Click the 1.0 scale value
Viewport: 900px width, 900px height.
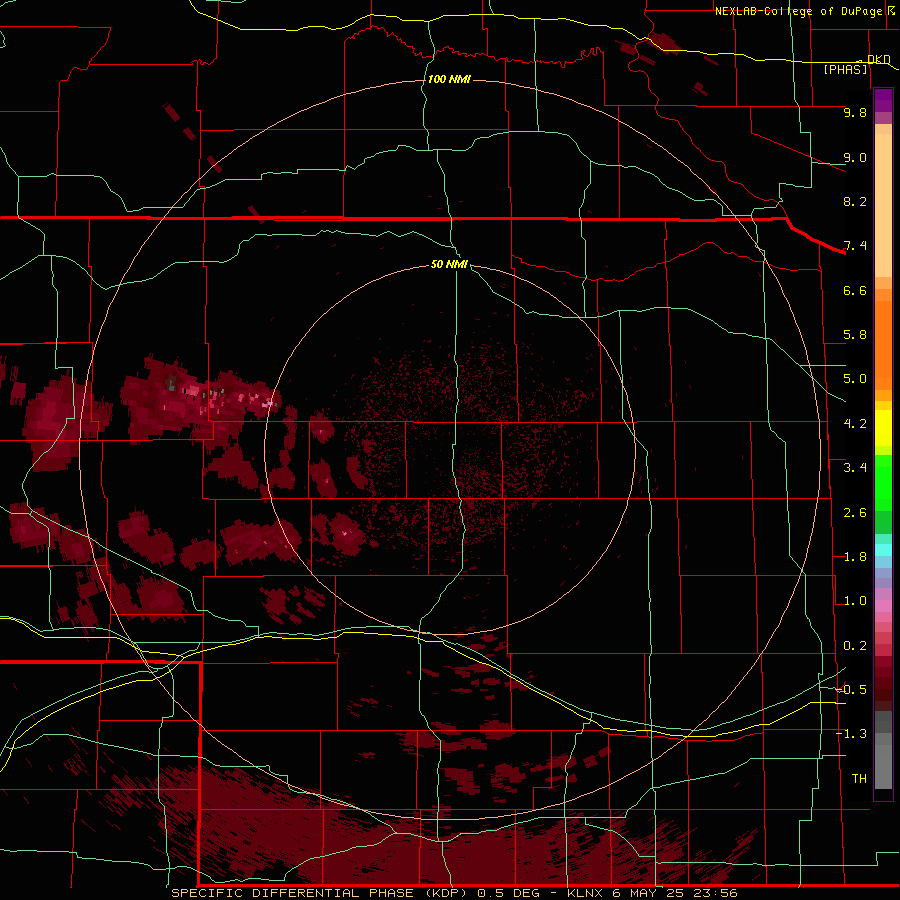pos(855,601)
